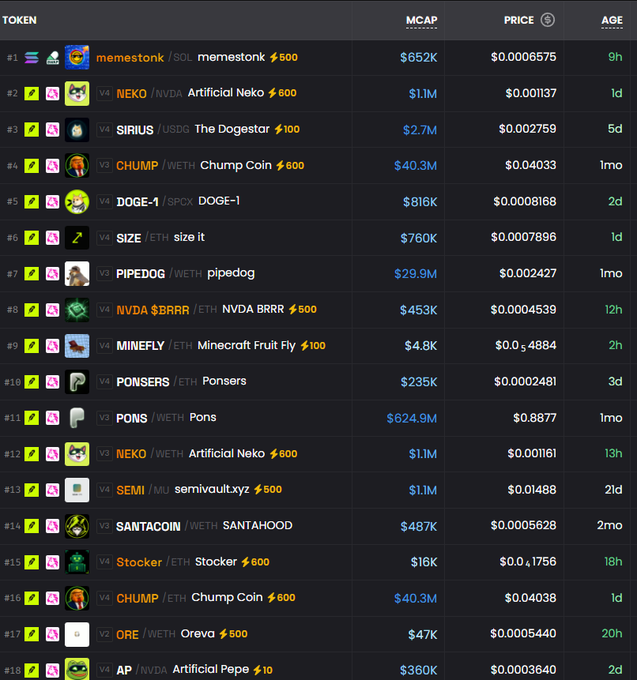Click the 'Ponsers' token name text
Viewport: 637px width, 680px height.
tap(224, 381)
